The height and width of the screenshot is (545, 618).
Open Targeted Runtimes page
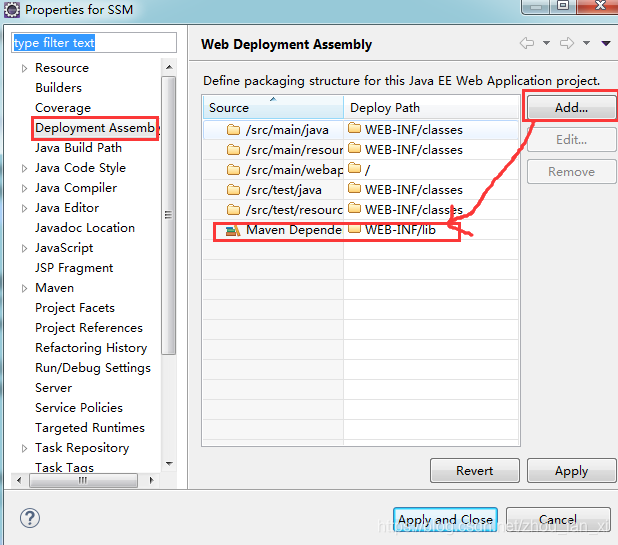point(90,428)
